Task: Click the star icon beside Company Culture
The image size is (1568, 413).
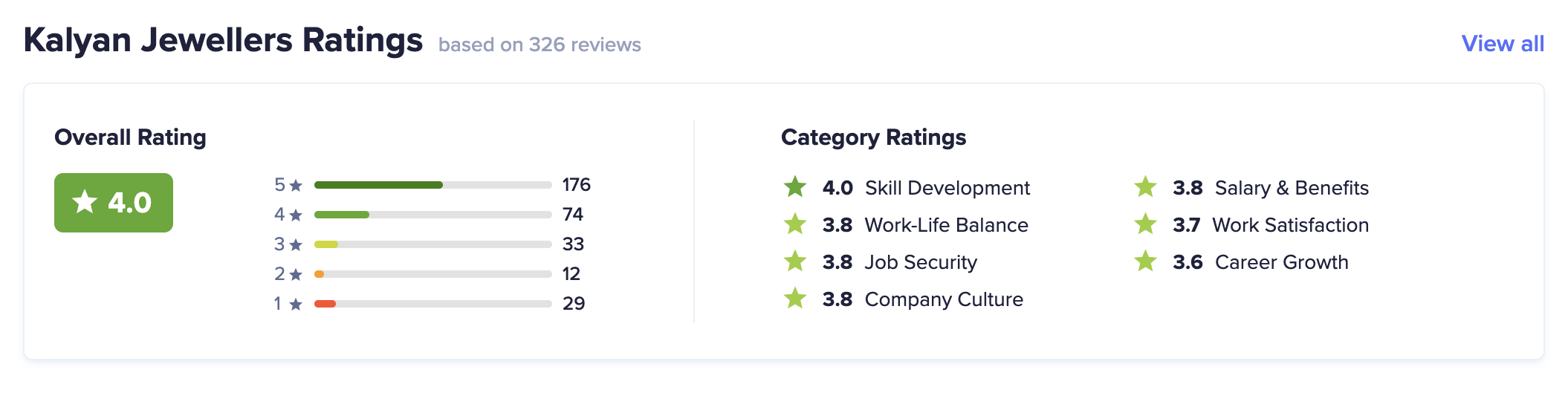Action: (x=795, y=299)
